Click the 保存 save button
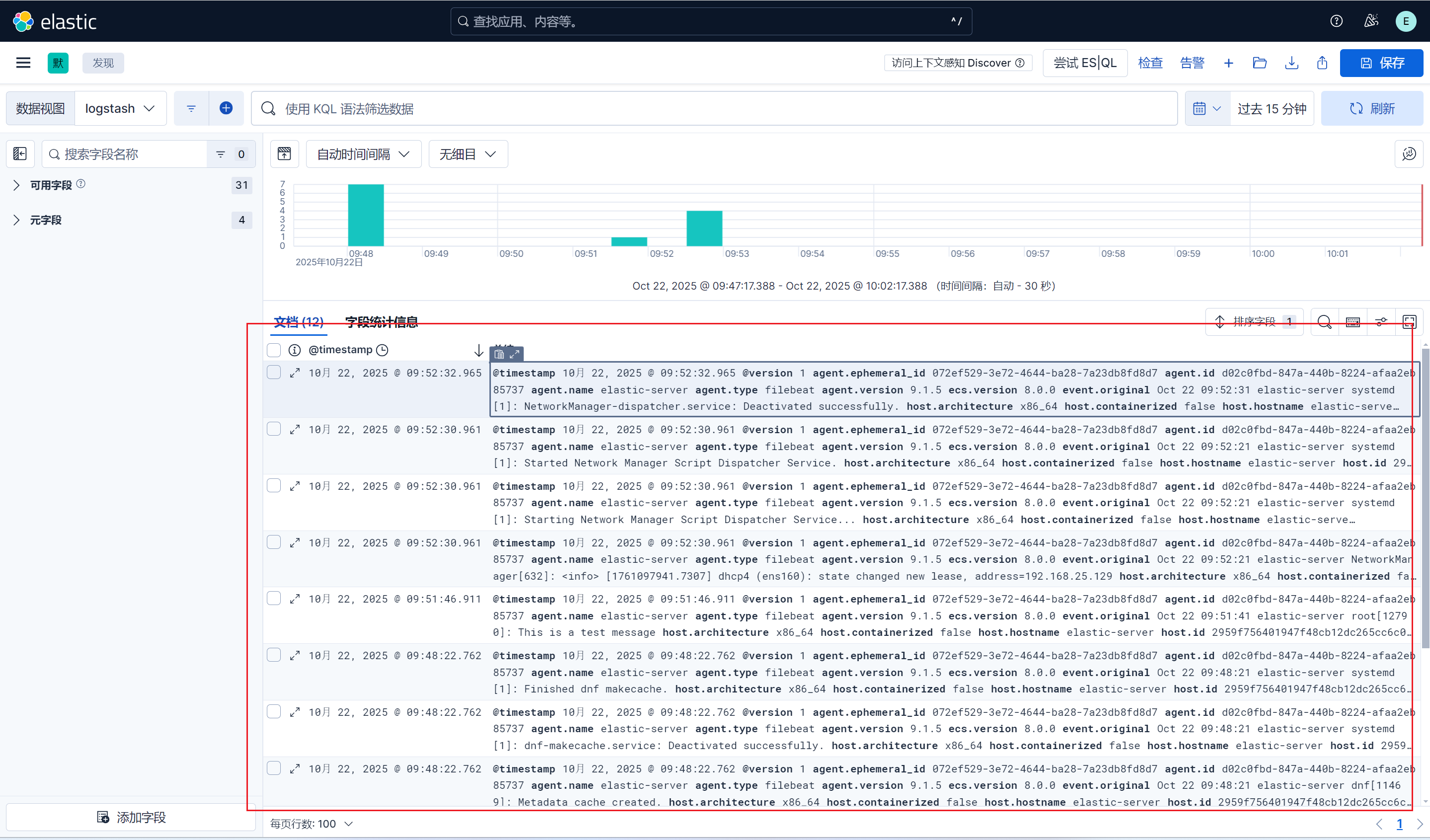Image resolution: width=1430 pixels, height=840 pixels. 1381,63
